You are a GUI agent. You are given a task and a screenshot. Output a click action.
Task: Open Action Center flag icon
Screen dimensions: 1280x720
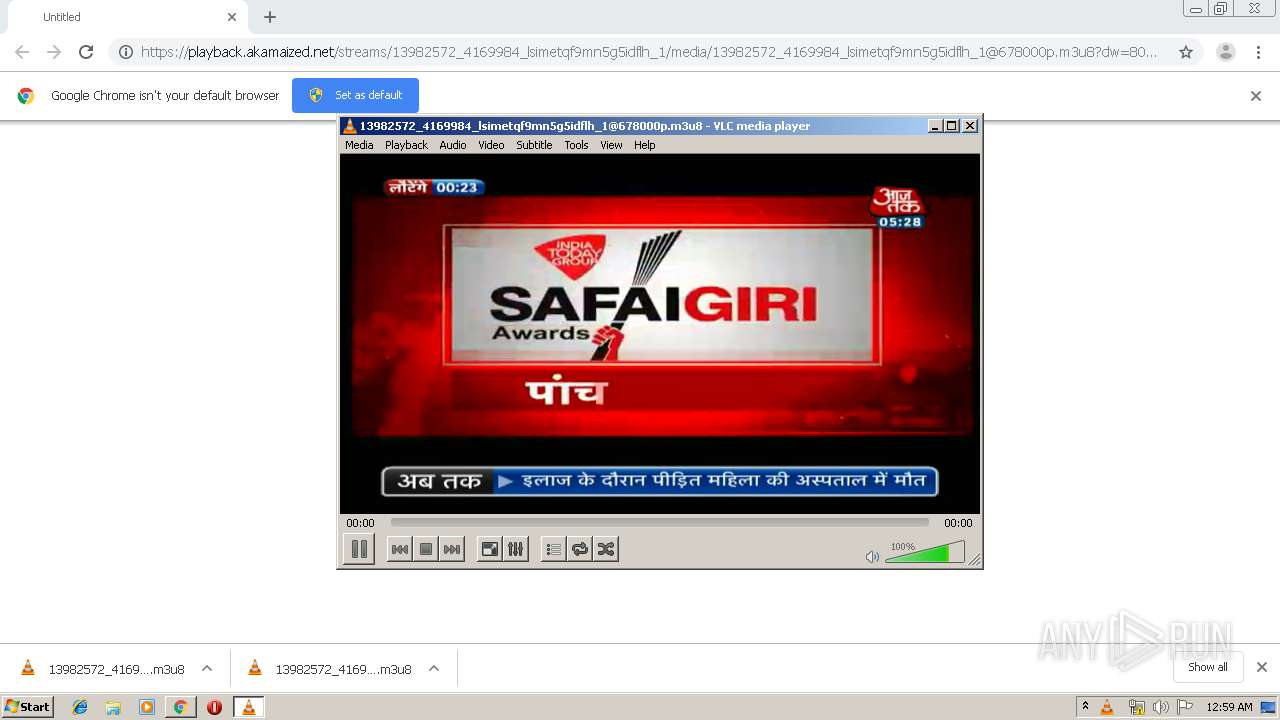[1185, 707]
